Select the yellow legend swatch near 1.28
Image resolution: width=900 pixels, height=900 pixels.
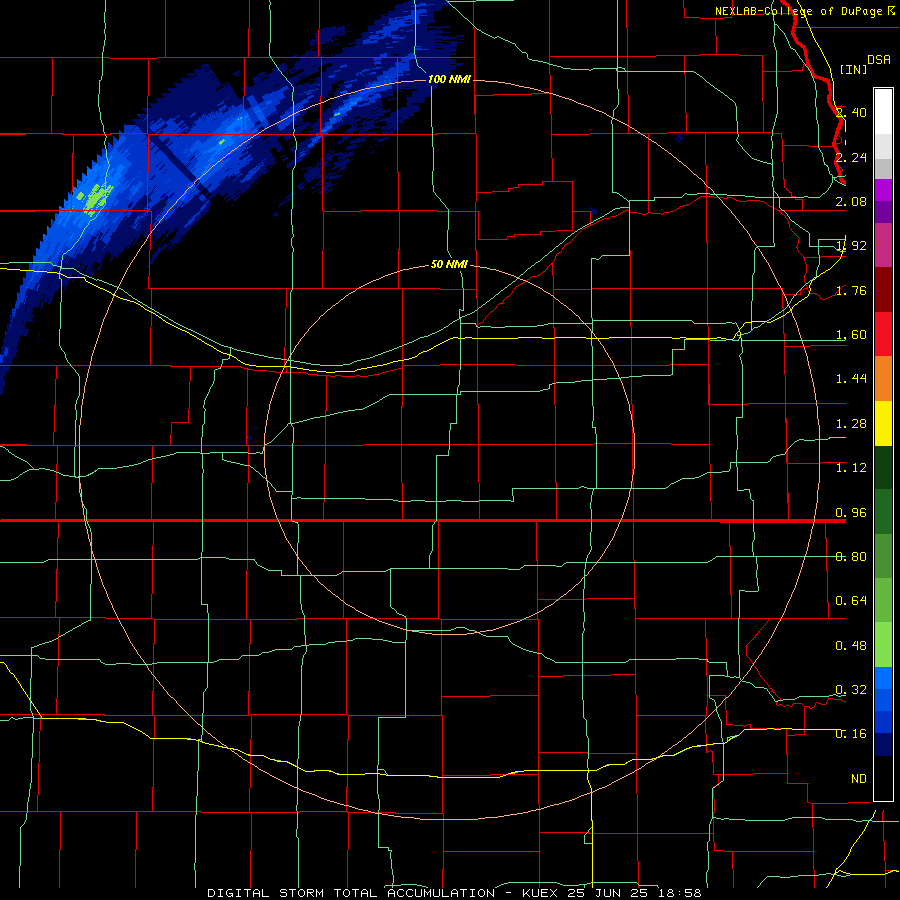point(883,424)
